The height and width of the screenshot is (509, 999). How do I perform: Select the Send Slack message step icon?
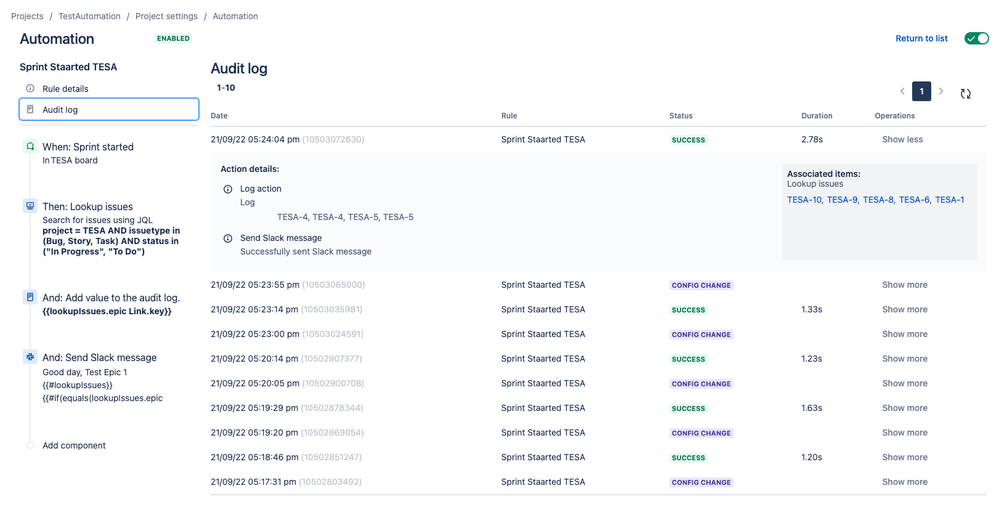(x=30, y=357)
